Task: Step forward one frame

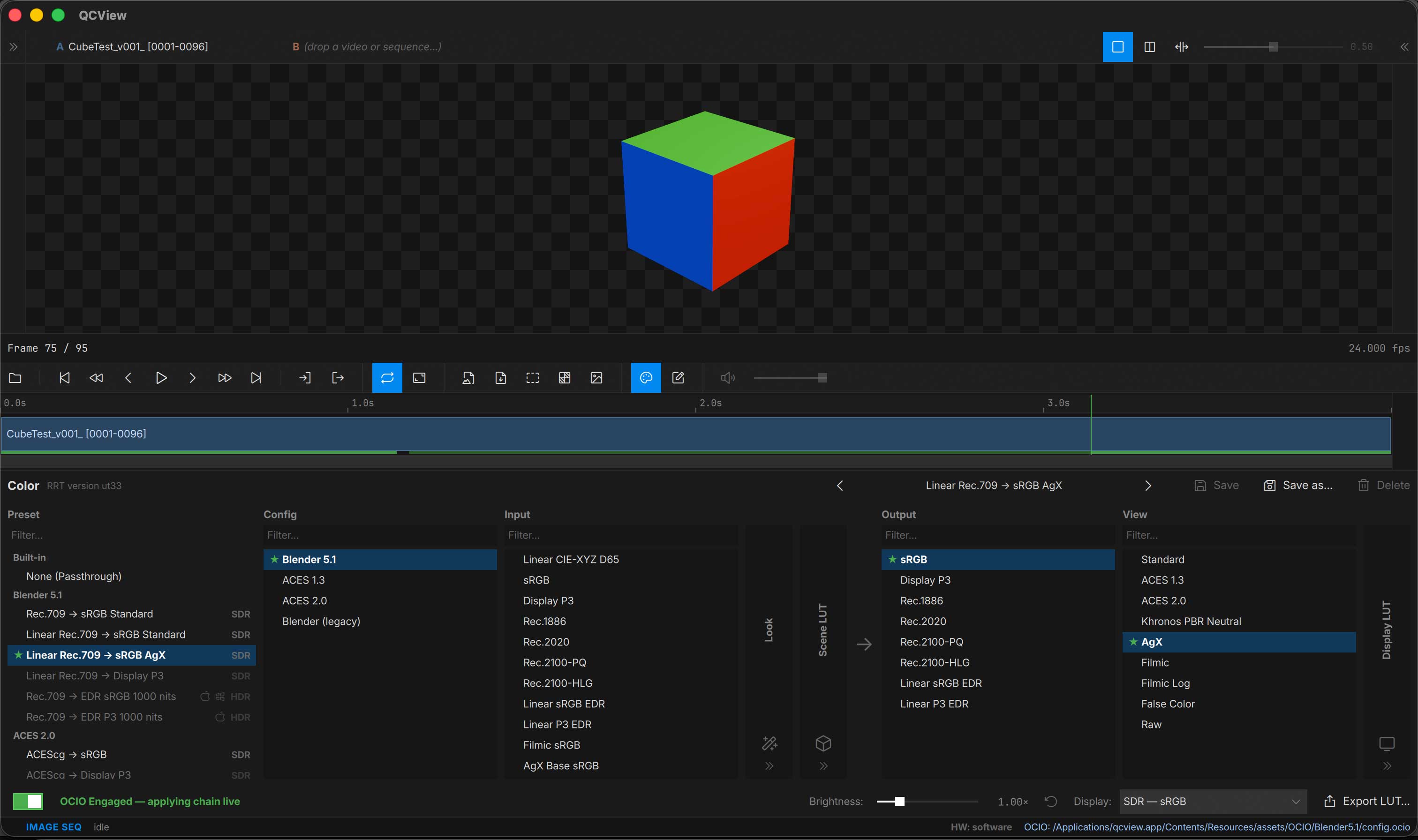Action: (x=192, y=377)
